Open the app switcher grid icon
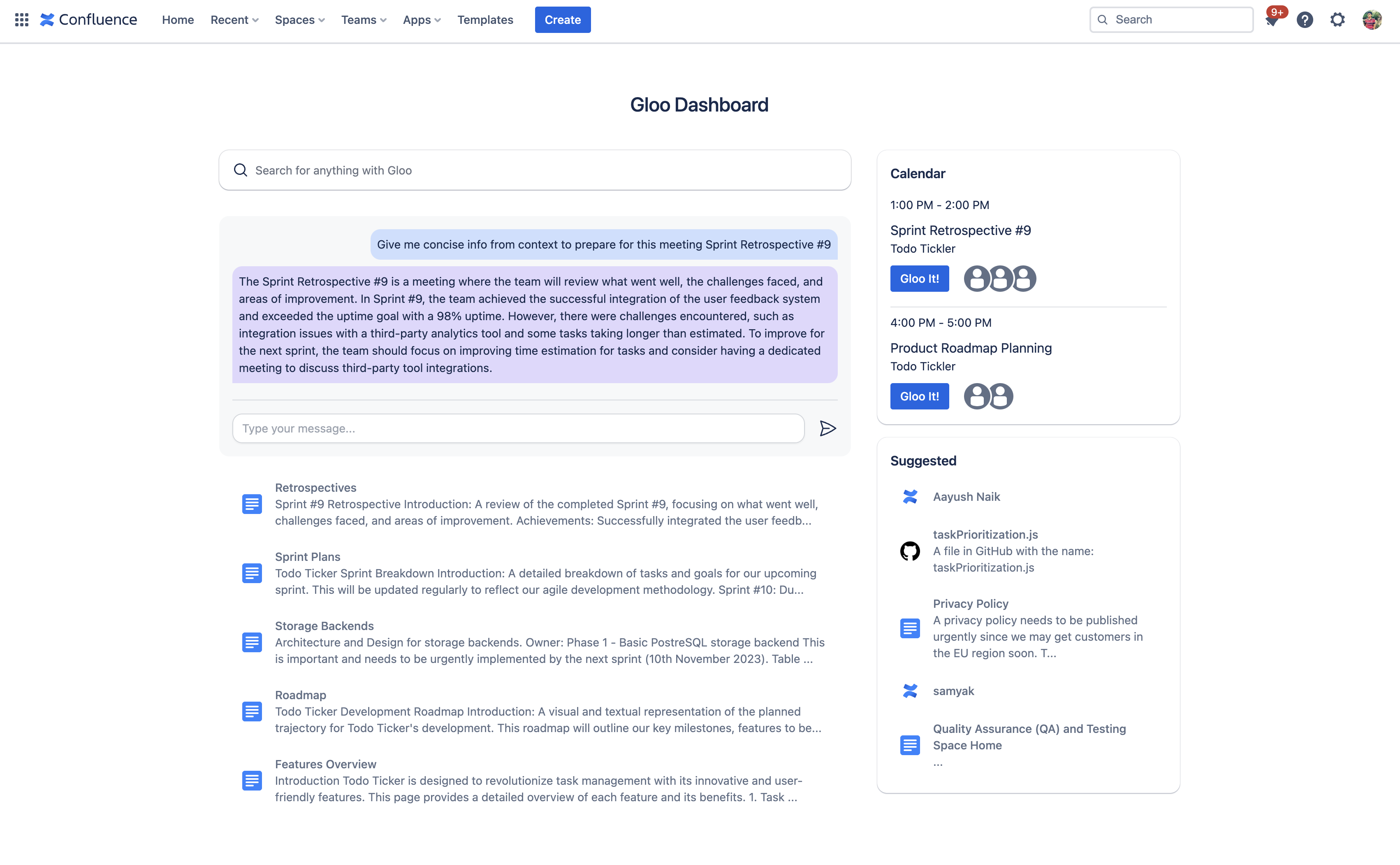This screenshot has height=865, width=1400. pyautogui.click(x=22, y=20)
